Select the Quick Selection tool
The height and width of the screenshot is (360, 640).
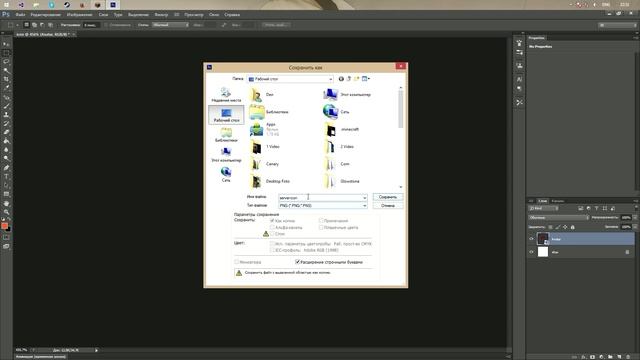point(6,71)
